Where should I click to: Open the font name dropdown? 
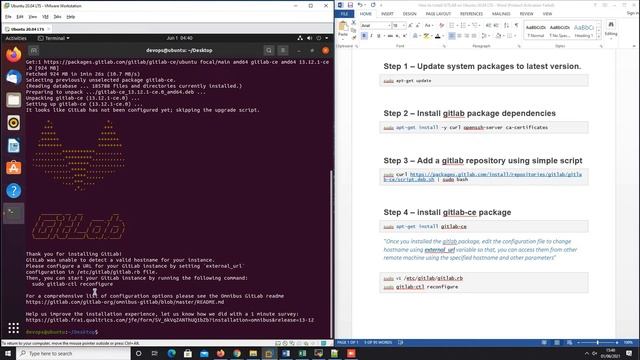tap(389, 25)
